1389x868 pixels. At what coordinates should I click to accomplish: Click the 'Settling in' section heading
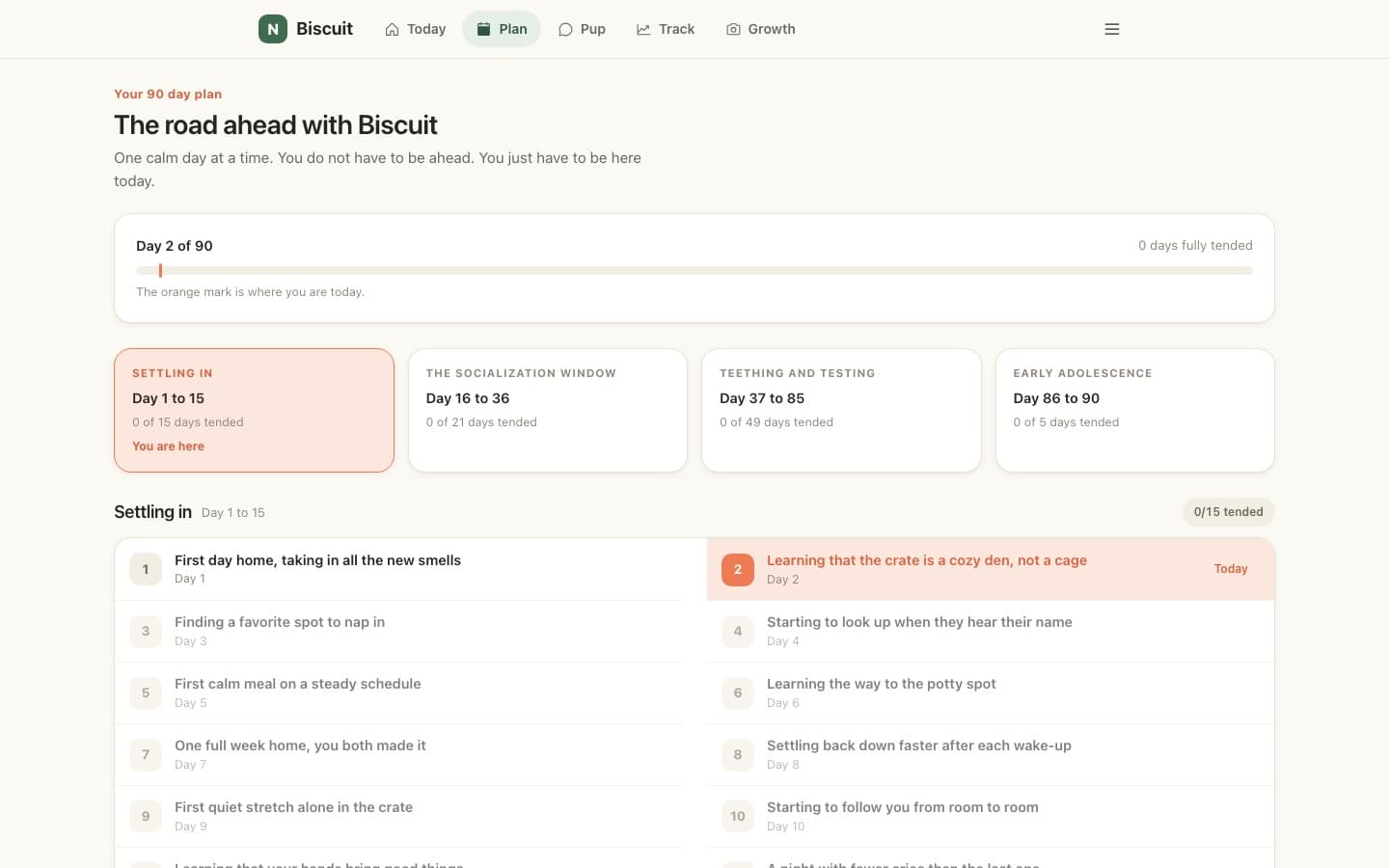click(152, 512)
